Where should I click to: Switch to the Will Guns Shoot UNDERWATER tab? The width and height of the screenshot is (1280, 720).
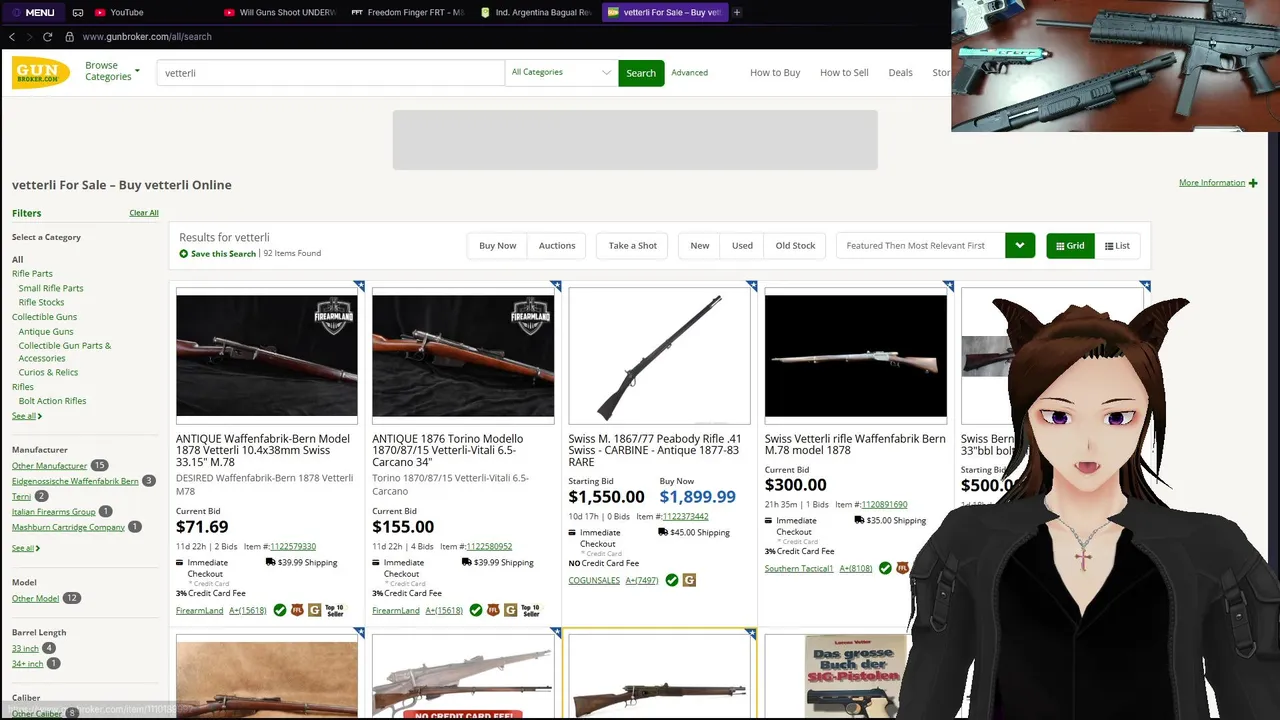[280, 12]
